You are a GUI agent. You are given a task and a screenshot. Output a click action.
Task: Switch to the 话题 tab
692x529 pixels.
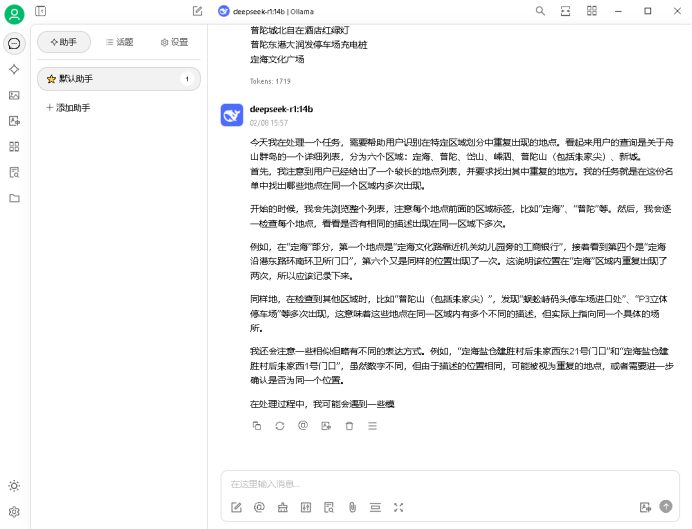[x=119, y=42]
